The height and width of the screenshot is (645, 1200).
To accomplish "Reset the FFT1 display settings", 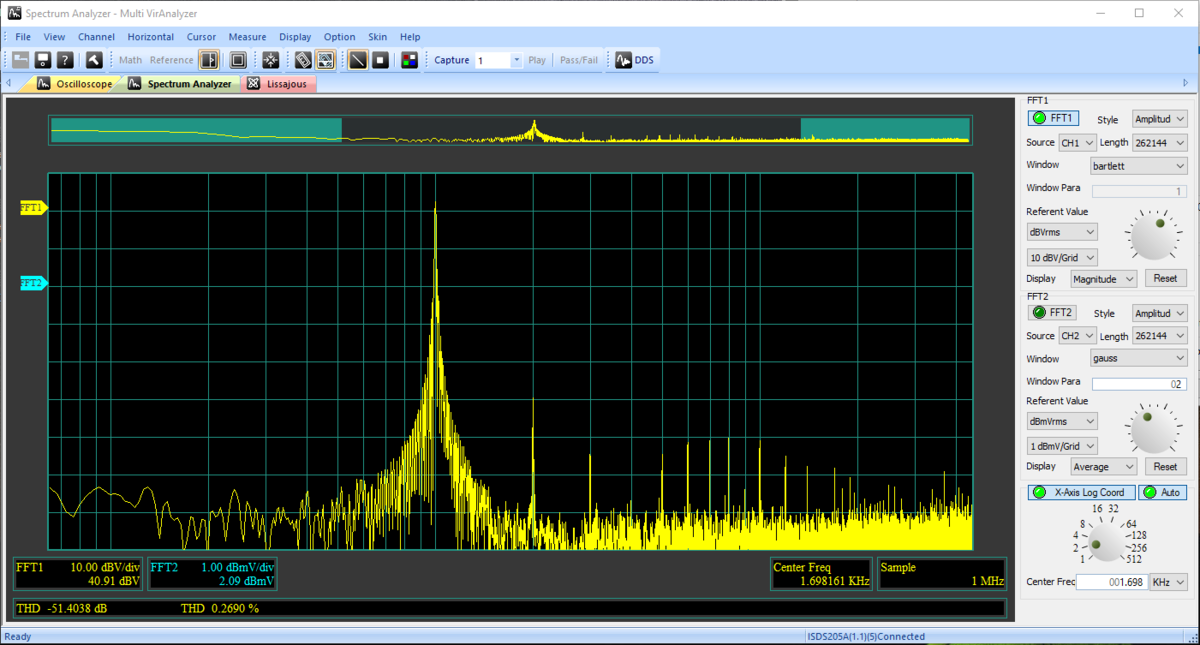I will [1165, 278].
